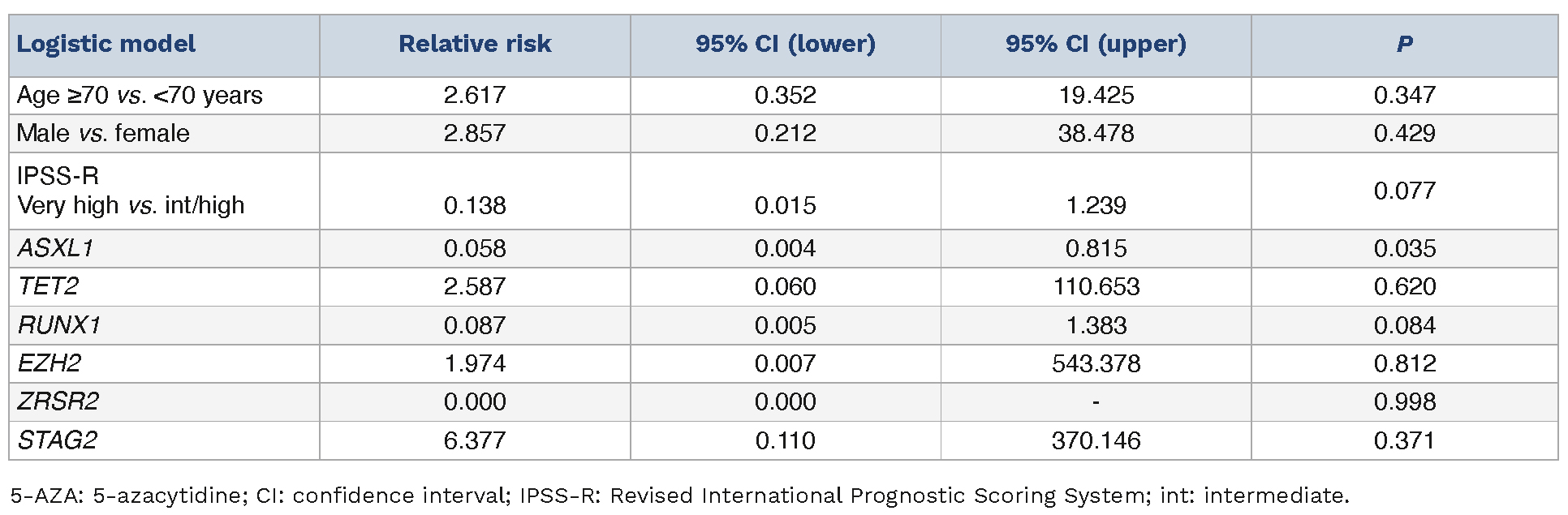Click the "Age ≥70 vs. <70 years" row label
This screenshot has width=1568, height=515.
[x=140, y=96]
